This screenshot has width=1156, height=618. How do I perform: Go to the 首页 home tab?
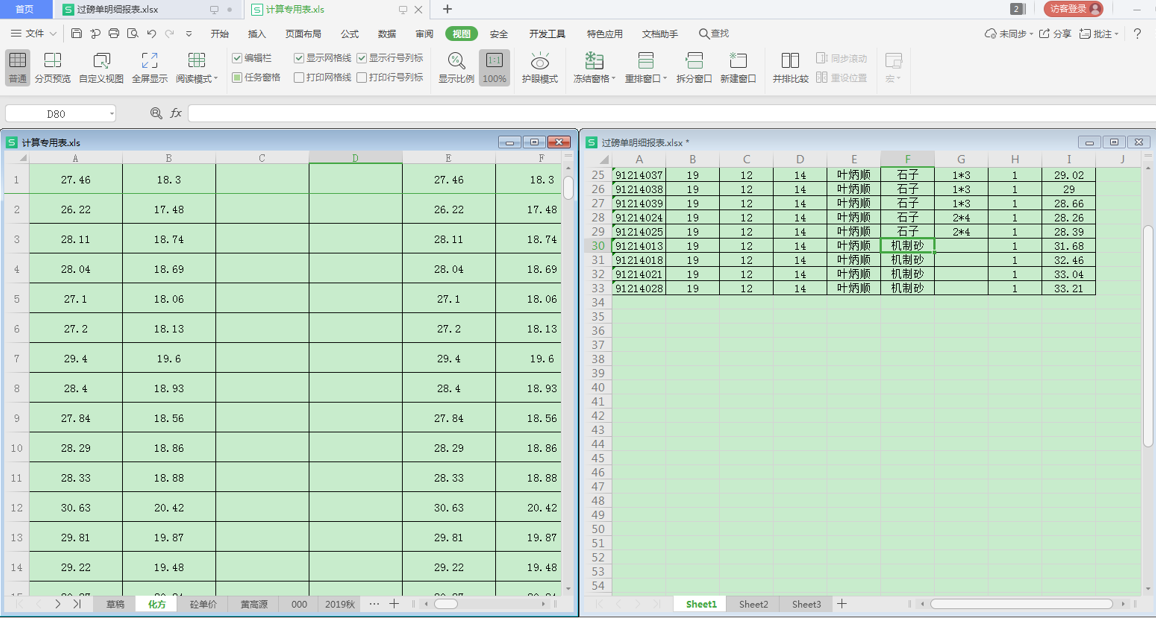pos(24,9)
